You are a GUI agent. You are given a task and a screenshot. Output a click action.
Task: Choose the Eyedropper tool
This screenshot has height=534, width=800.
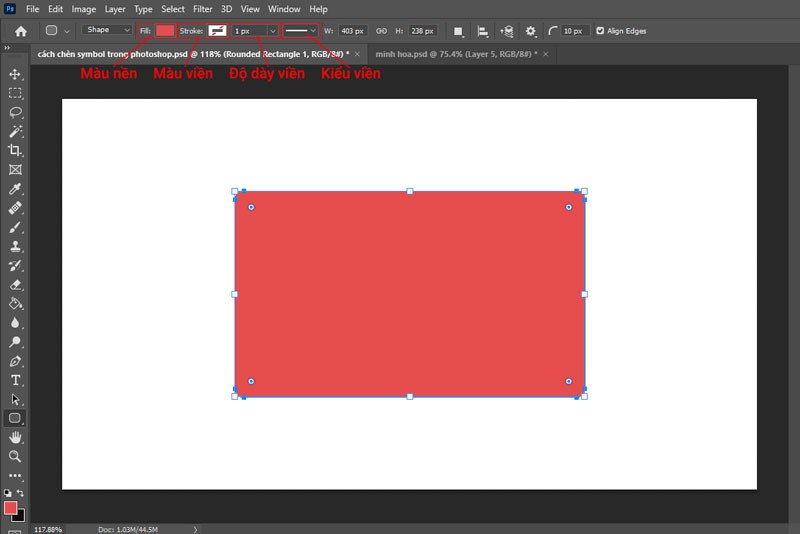coord(15,189)
